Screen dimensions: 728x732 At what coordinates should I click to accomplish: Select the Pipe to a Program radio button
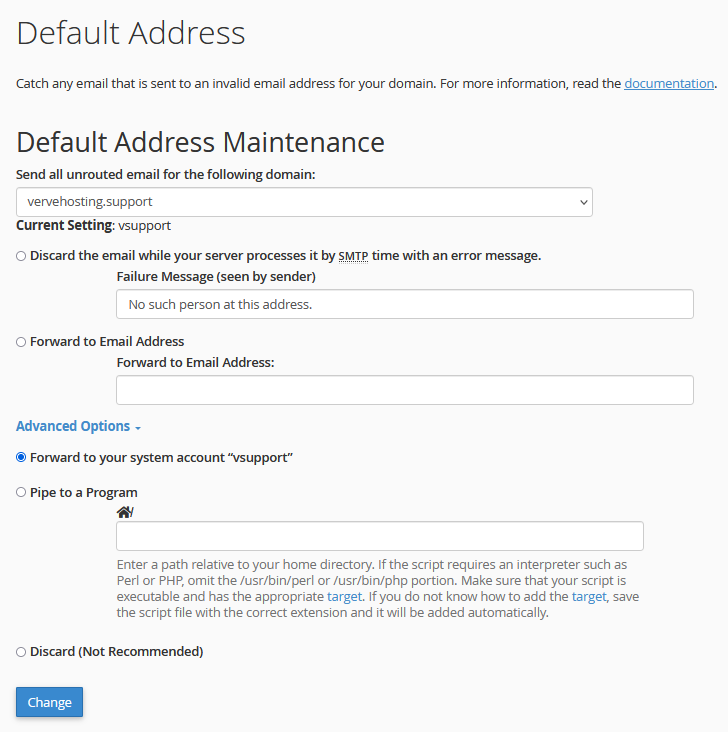21,493
